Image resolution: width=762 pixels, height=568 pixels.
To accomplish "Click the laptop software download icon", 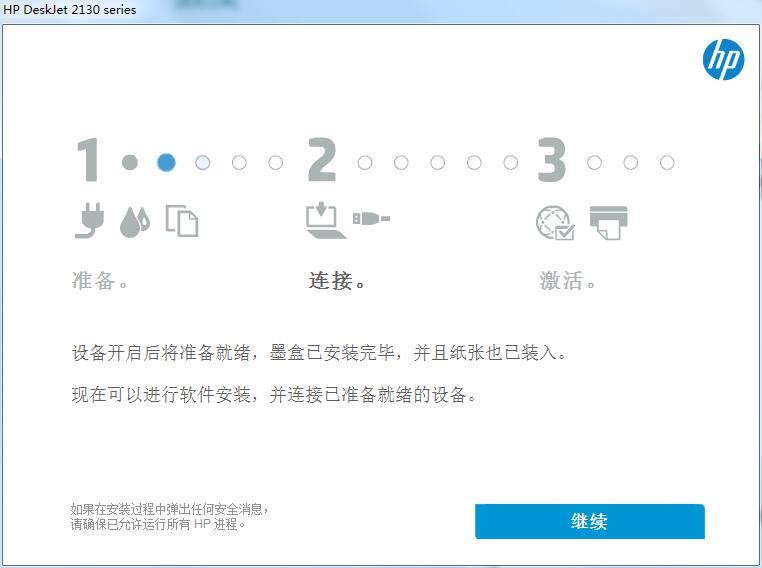I will (325, 221).
